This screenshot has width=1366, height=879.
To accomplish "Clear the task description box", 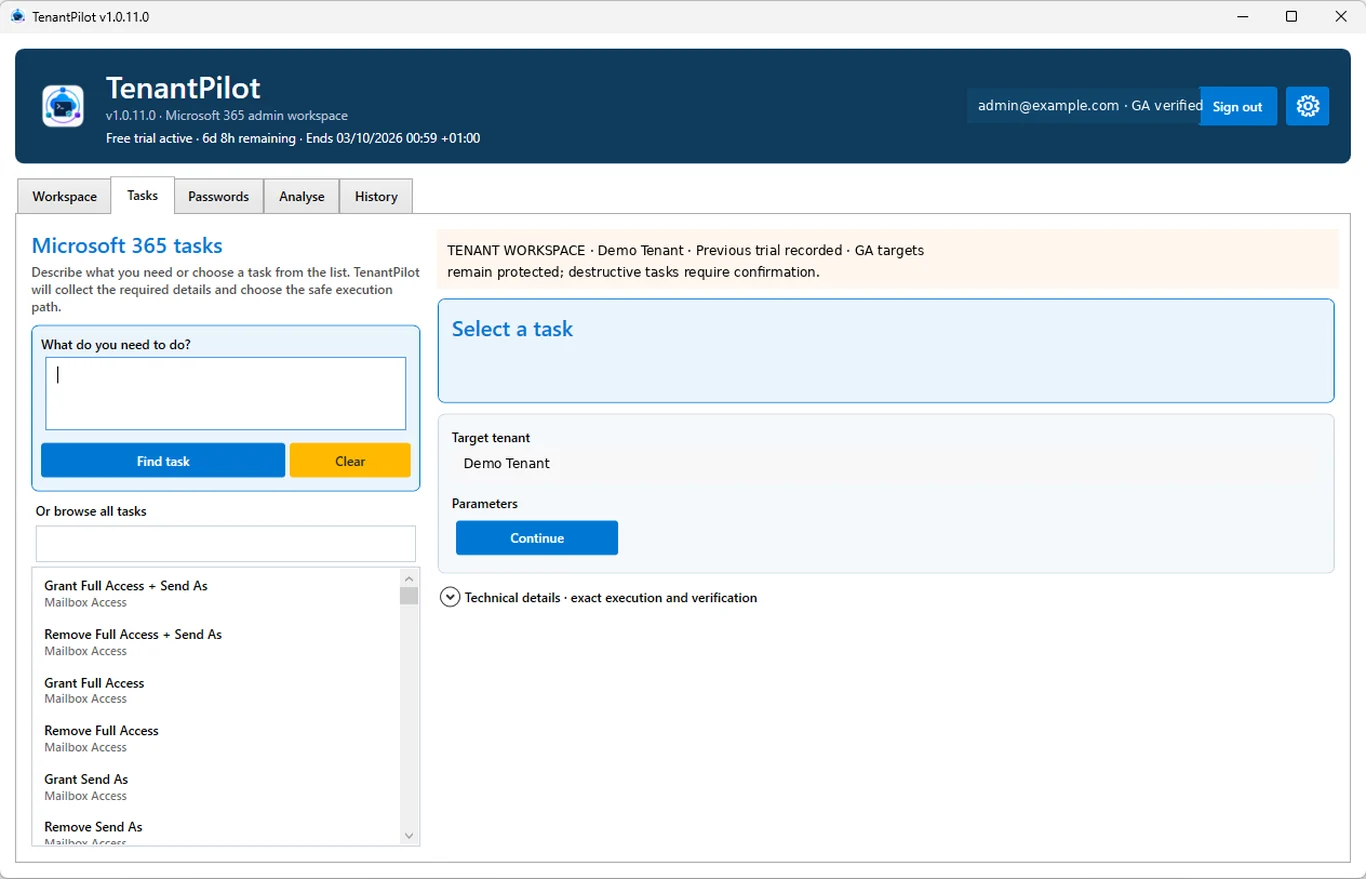I will (x=350, y=461).
